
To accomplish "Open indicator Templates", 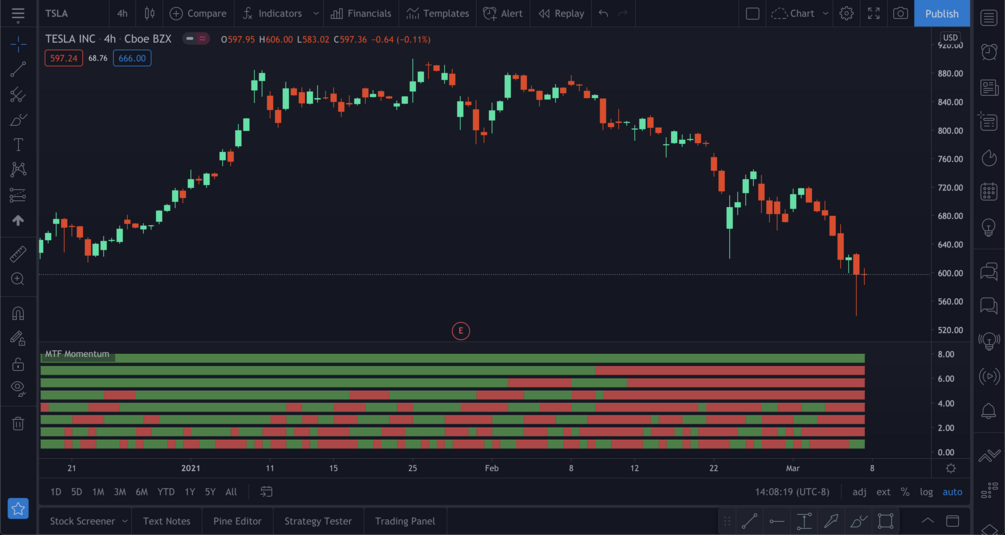I will 438,13.
